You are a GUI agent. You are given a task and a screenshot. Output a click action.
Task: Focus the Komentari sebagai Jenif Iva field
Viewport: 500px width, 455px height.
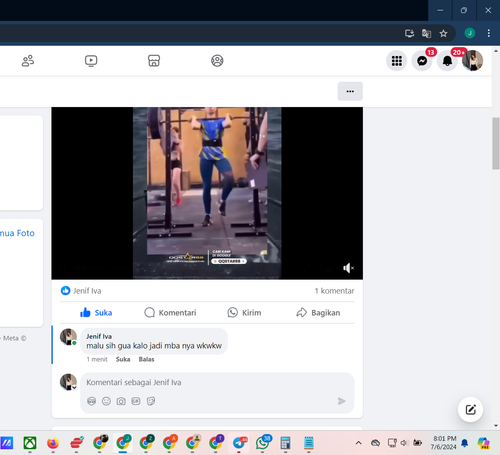click(217, 382)
